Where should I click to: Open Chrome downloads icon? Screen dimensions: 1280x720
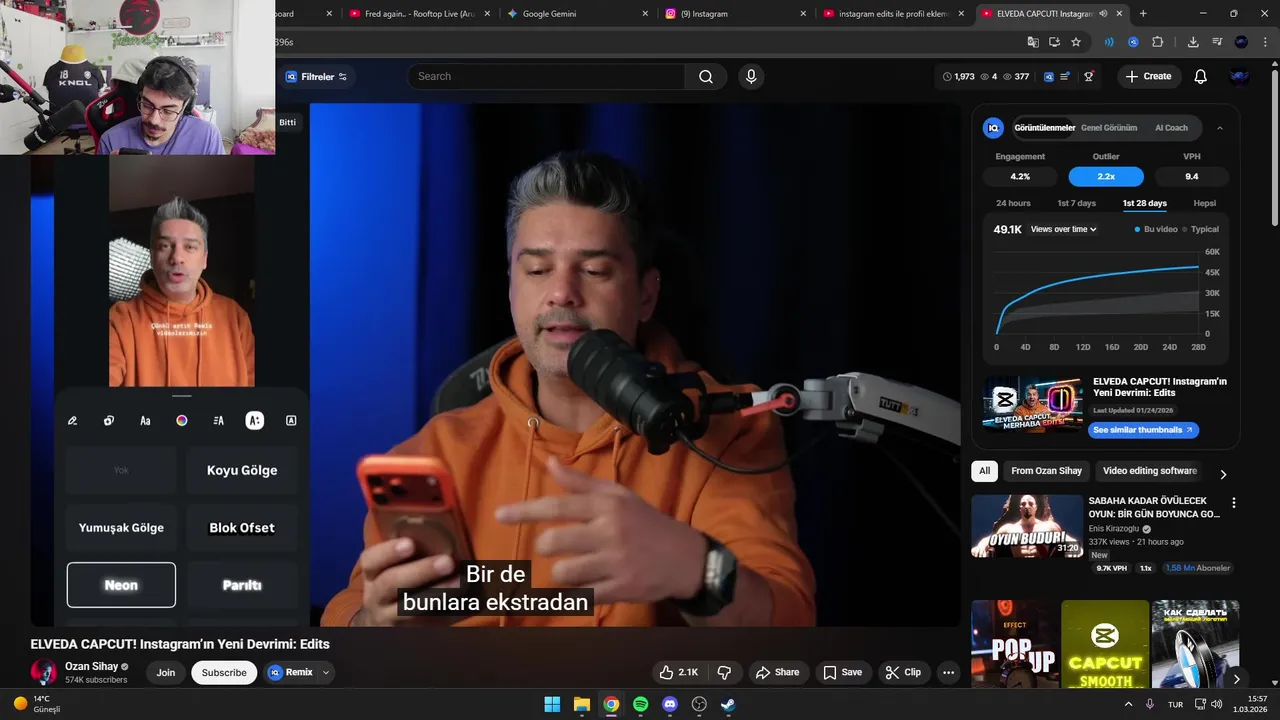pyautogui.click(x=1193, y=42)
